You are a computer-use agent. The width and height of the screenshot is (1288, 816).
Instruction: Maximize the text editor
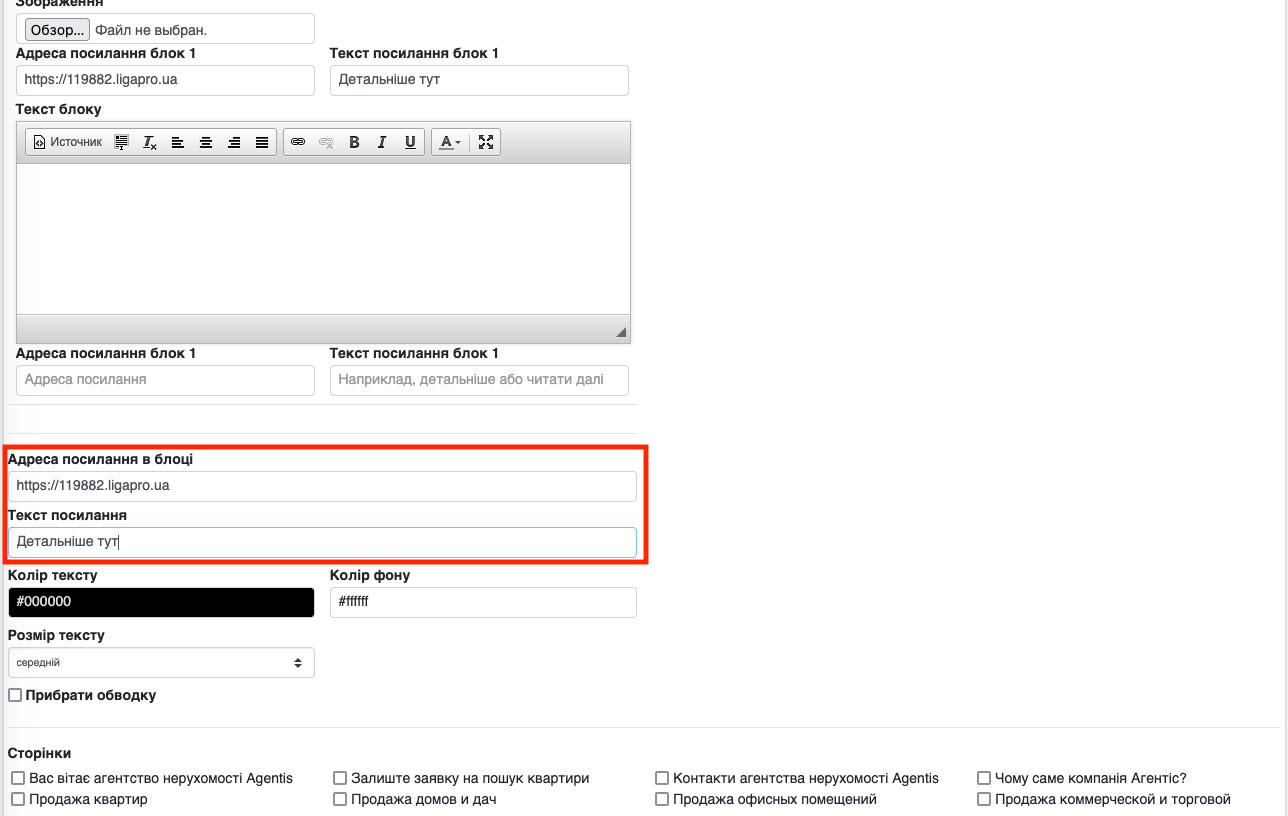(486, 142)
